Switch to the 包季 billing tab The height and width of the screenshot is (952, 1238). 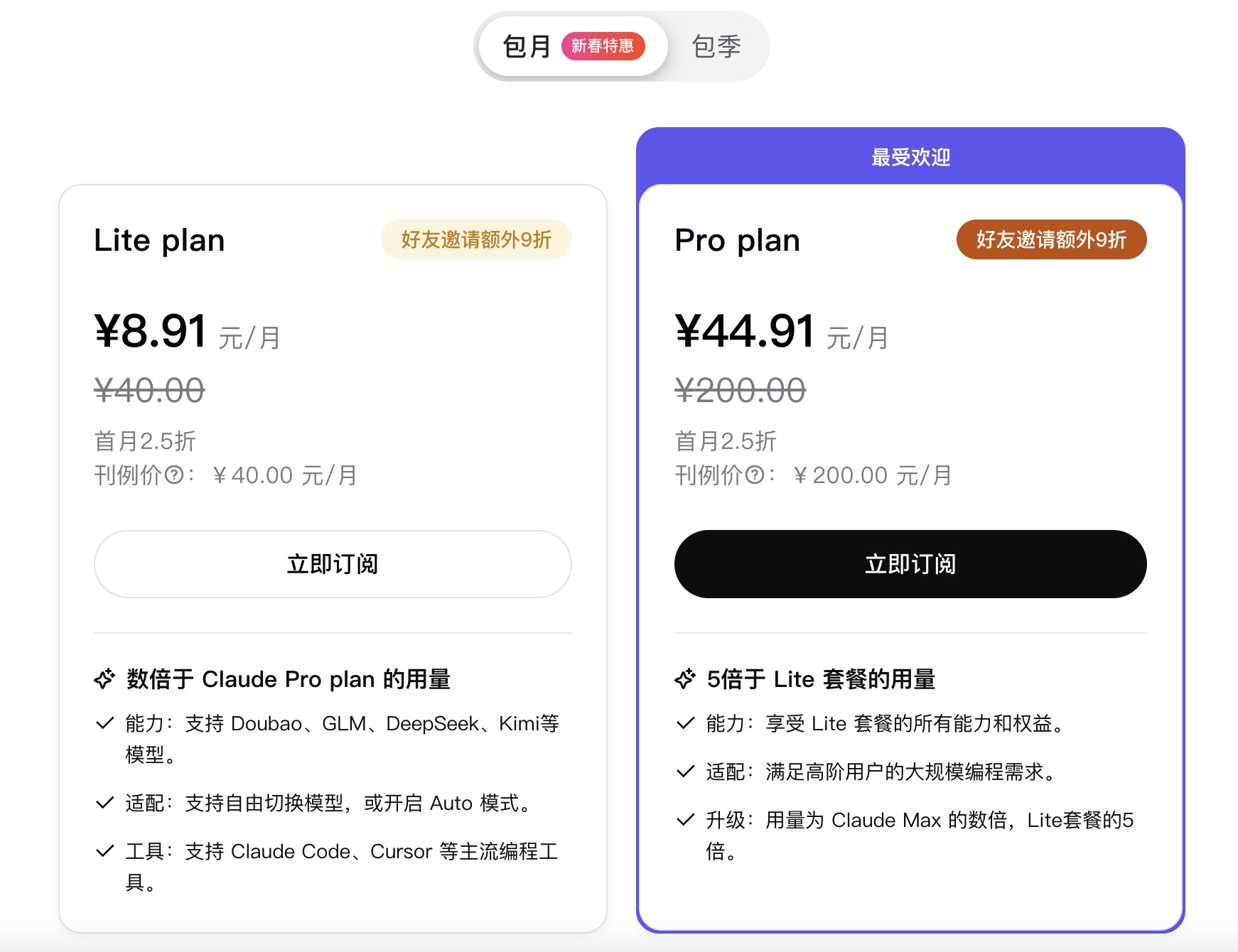[x=715, y=45]
